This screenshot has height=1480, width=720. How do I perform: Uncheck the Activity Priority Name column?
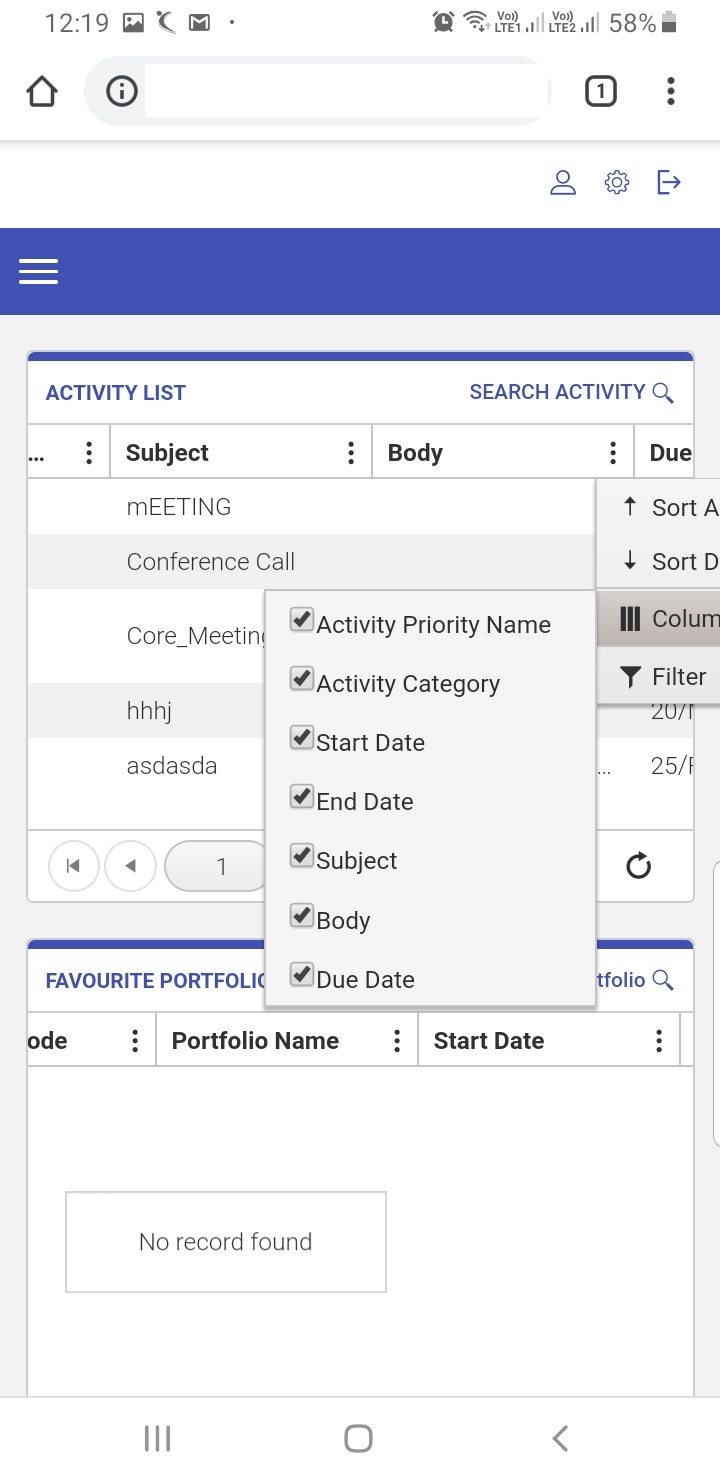(302, 620)
